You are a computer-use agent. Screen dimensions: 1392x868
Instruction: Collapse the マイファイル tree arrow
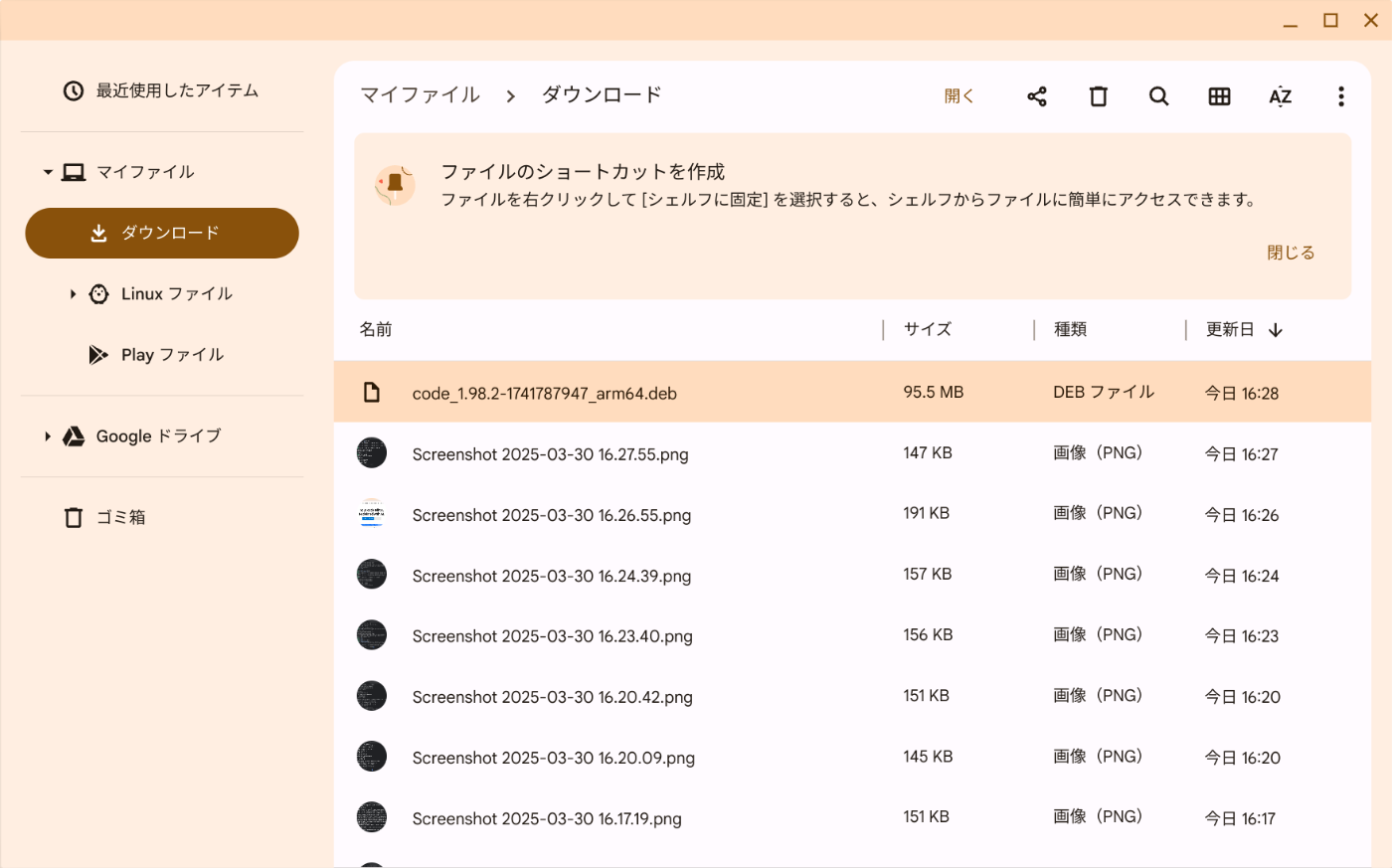coord(48,172)
